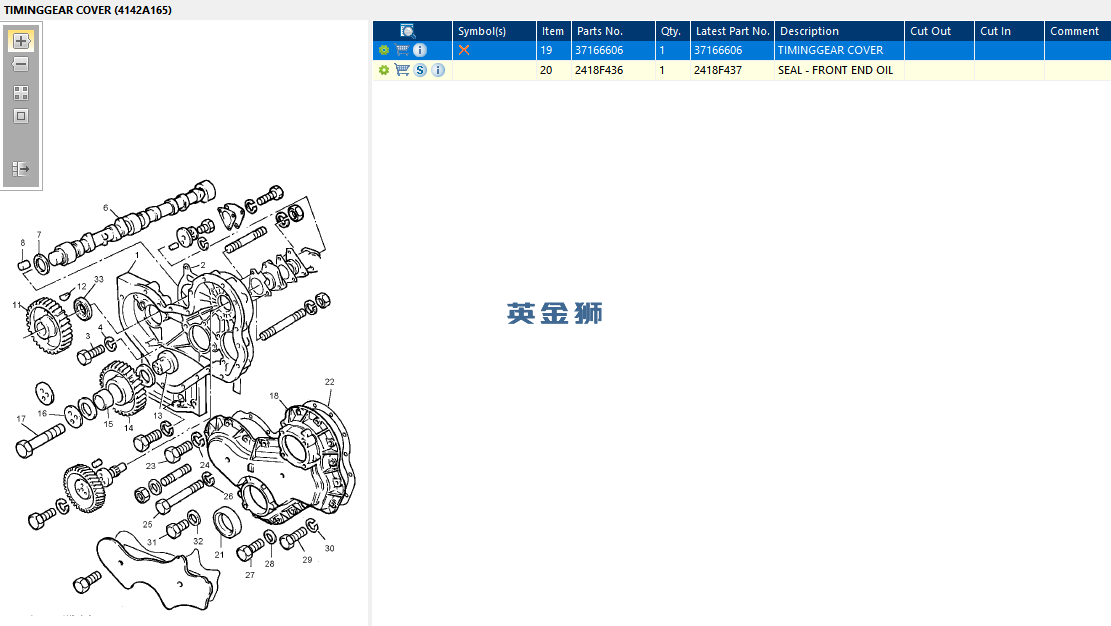Click callout 18 on the diagram
This screenshot has height=626, width=1111.
[274, 396]
